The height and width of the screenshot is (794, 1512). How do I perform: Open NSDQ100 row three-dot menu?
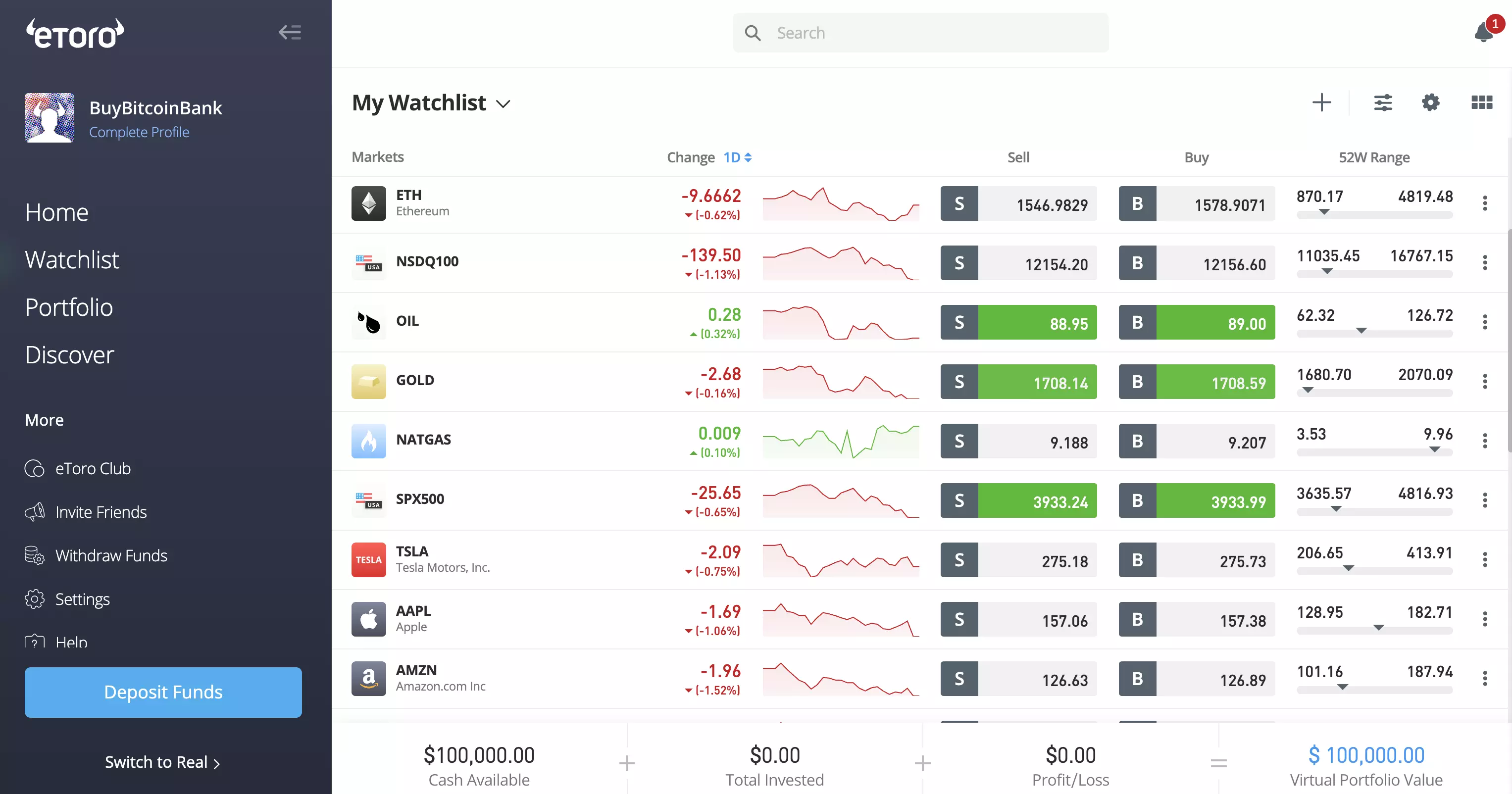click(1485, 263)
